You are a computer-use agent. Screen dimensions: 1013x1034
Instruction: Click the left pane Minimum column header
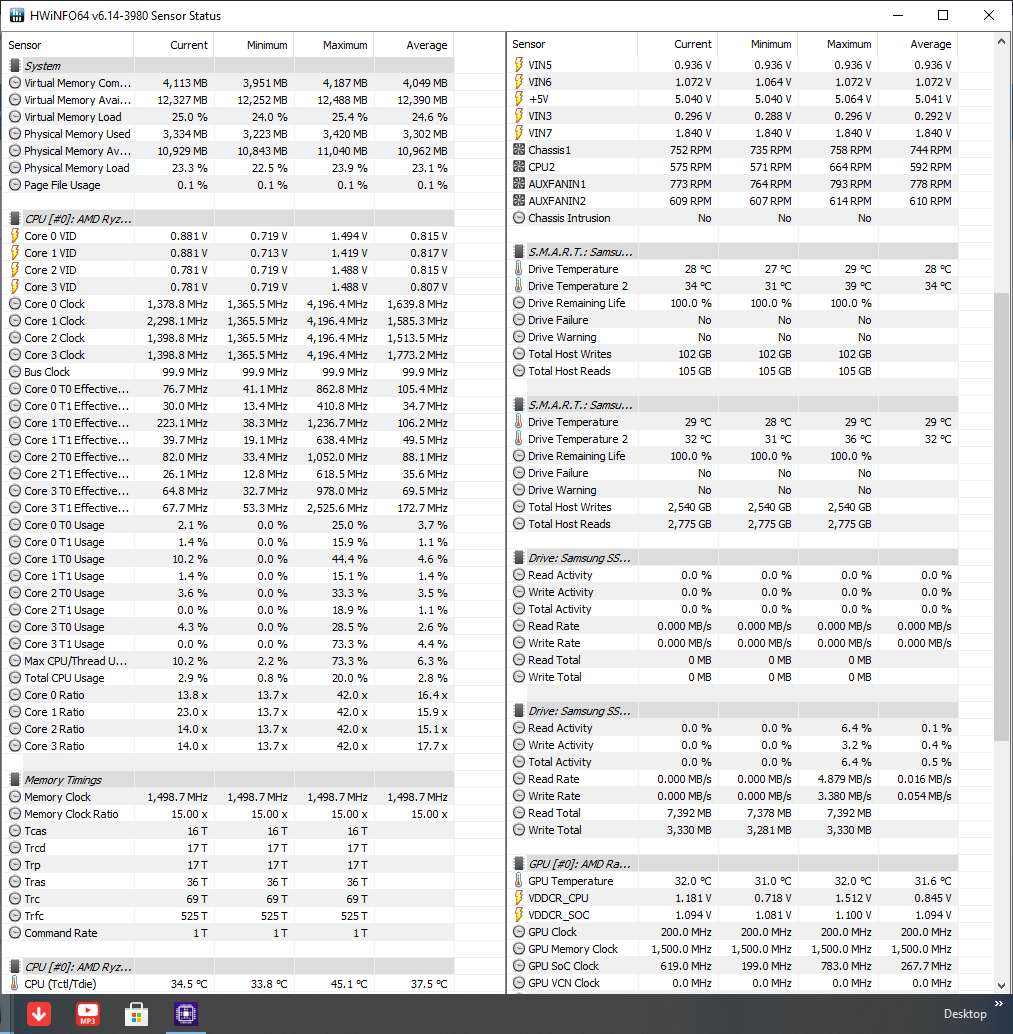[x=254, y=45]
